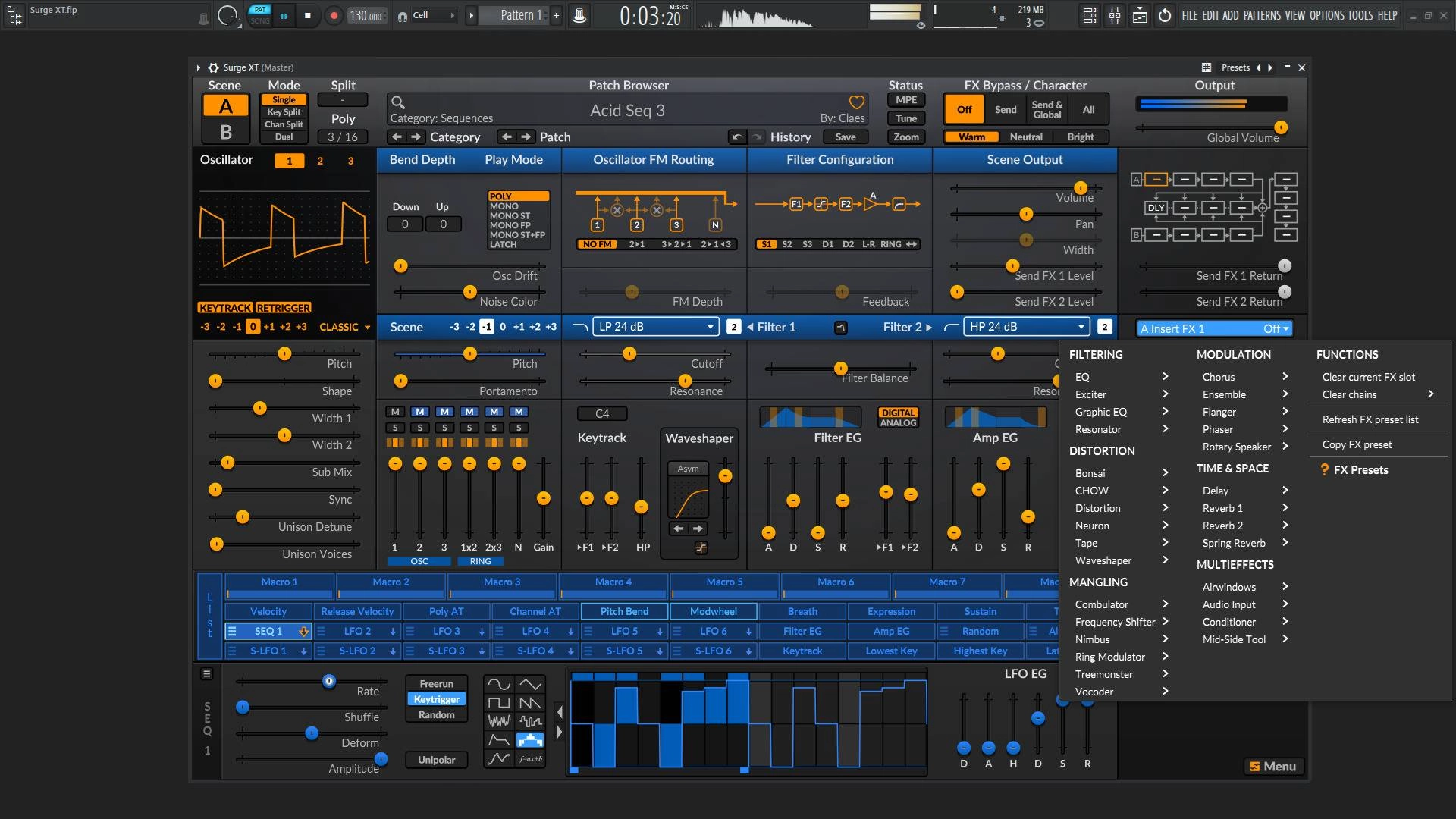This screenshot has width=1456, height=819.
Task: Expand the Chorus submenu
Action: tap(1244, 377)
